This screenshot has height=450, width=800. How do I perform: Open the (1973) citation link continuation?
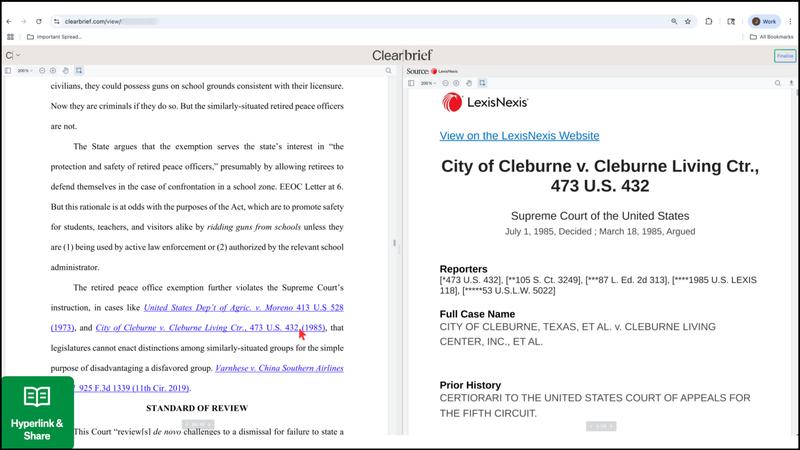62,328
